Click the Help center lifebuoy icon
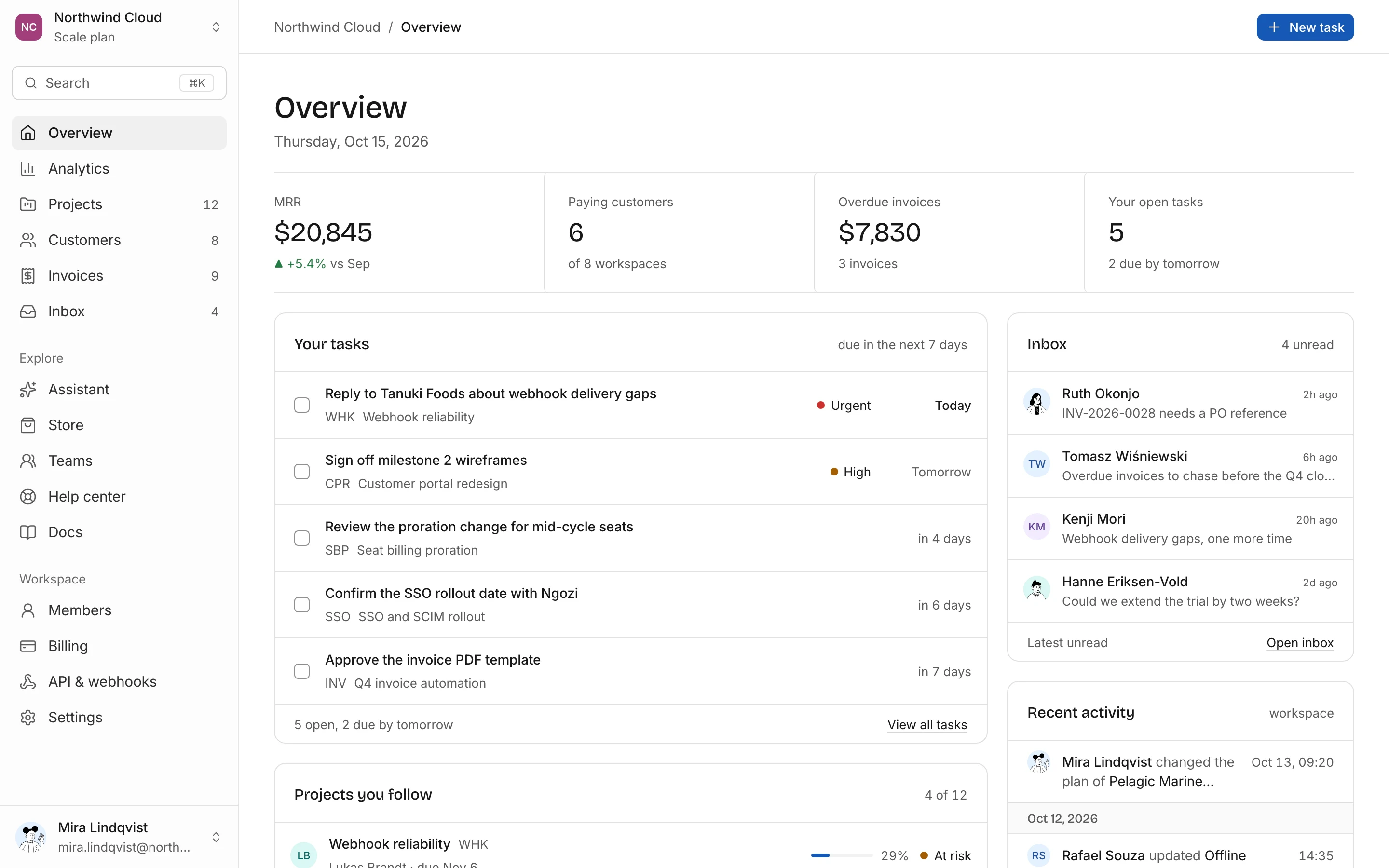Viewport: 1389px width, 868px height. click(27, 496)
